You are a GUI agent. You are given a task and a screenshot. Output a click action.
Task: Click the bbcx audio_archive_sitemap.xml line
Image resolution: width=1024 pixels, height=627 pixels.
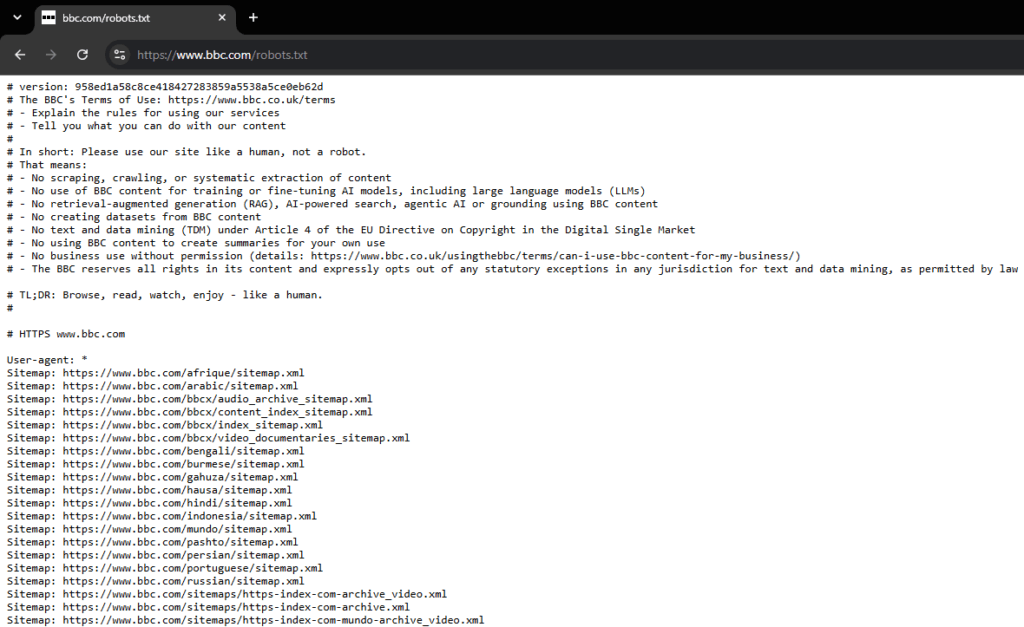click(x=190, y=399)
